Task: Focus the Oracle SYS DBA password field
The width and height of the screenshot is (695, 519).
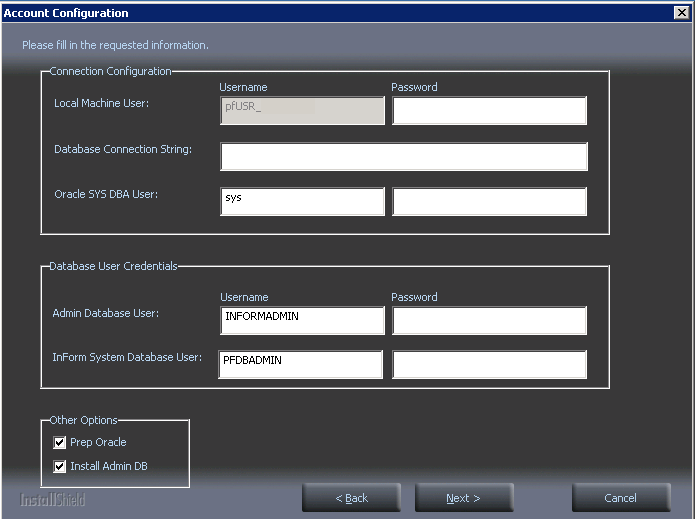Action: point(489,201)
